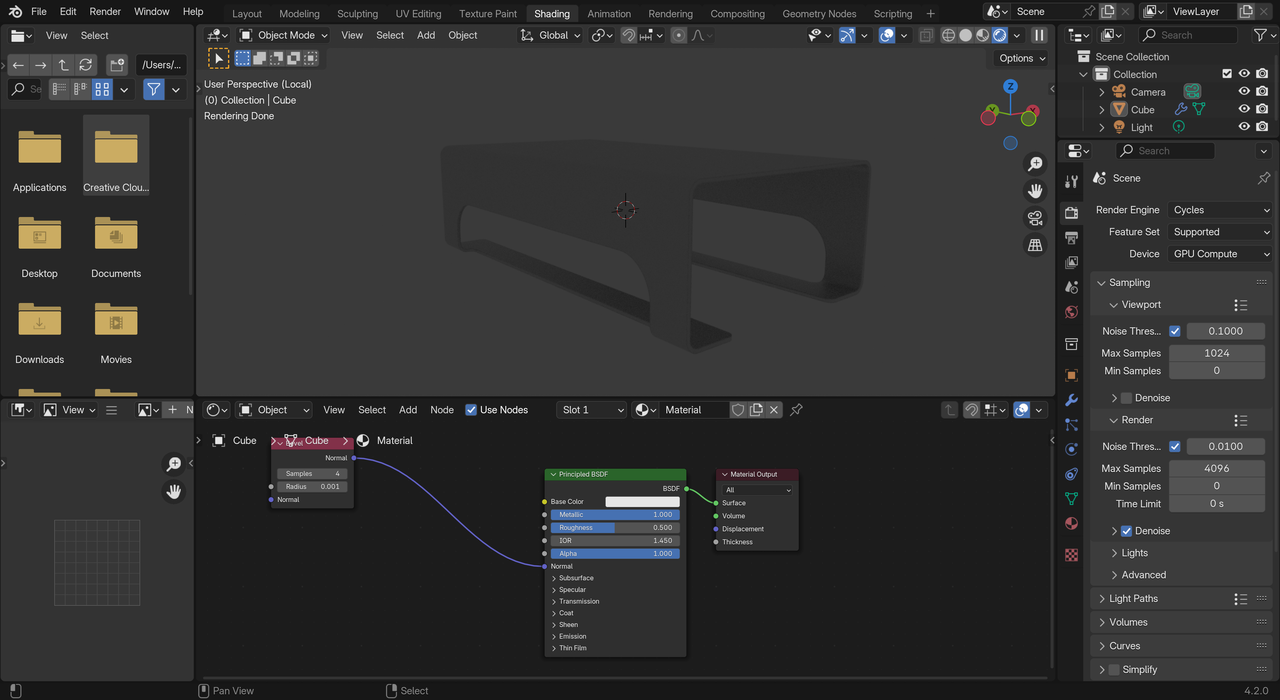
Task: Click the viewport pan hand gizmo
Action: click(1035, 190)
